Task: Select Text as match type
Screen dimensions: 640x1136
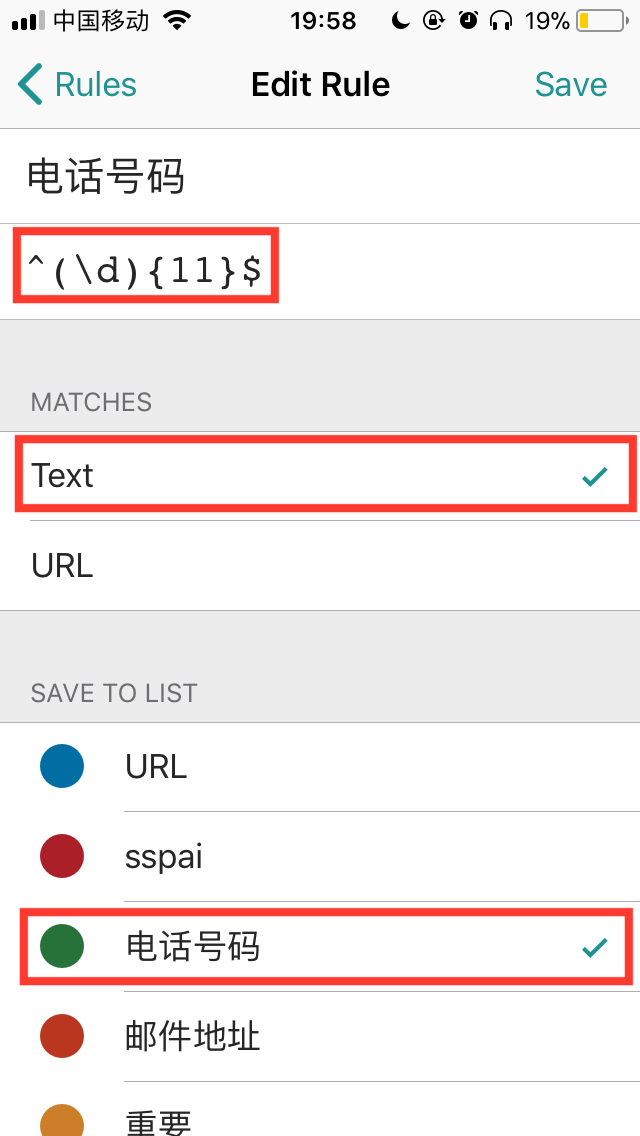Action: pos(320,476)
